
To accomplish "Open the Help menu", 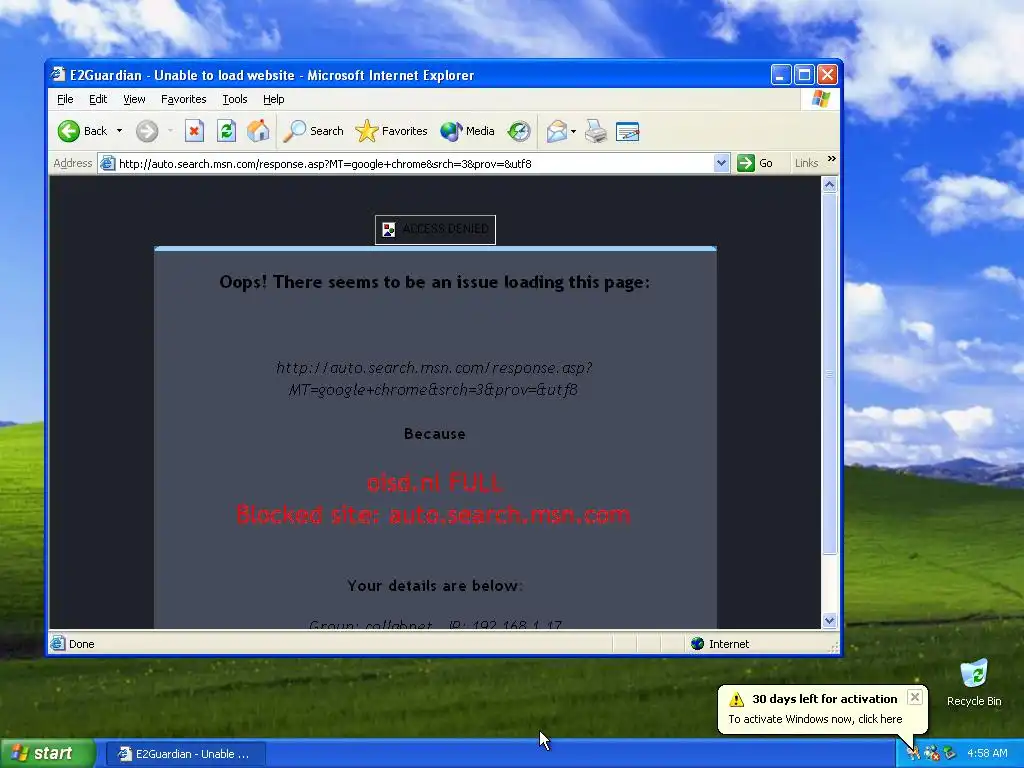I will tap(274, 99).
